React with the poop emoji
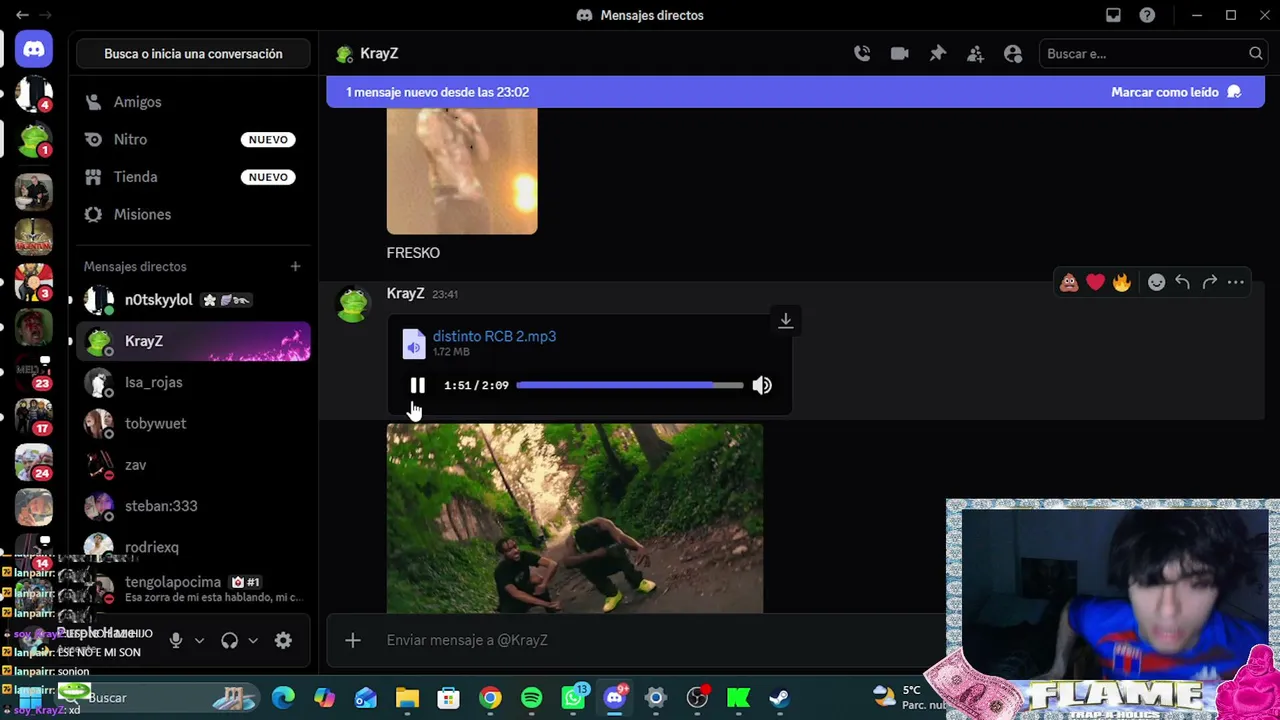 [1069, 283]
